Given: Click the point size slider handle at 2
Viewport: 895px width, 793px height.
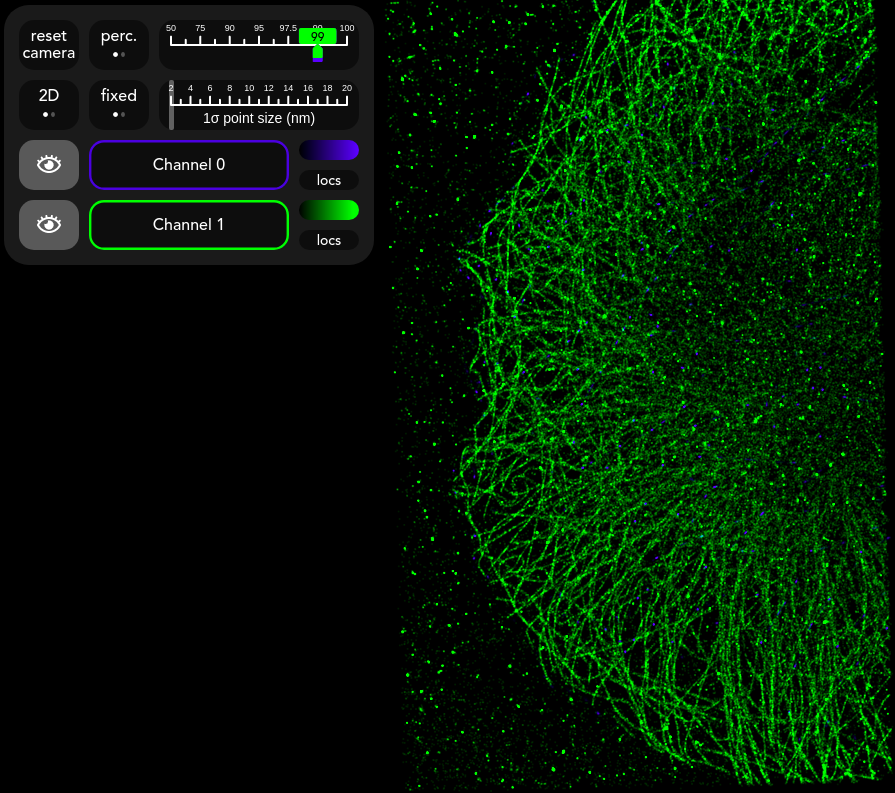Looking at the screenshot, I should click(171, 104).
